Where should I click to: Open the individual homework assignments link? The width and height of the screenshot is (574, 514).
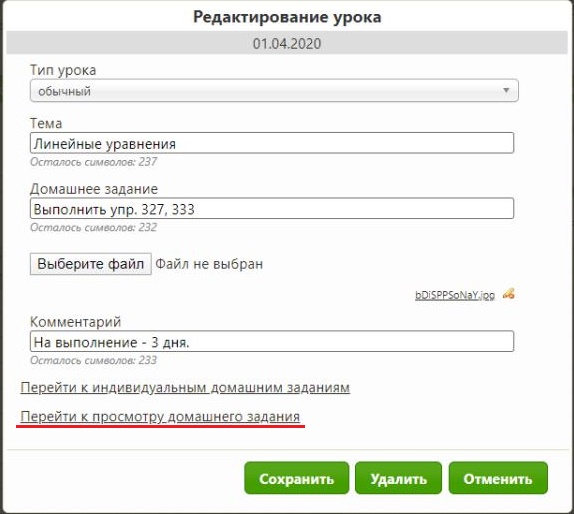coord(185,387)
